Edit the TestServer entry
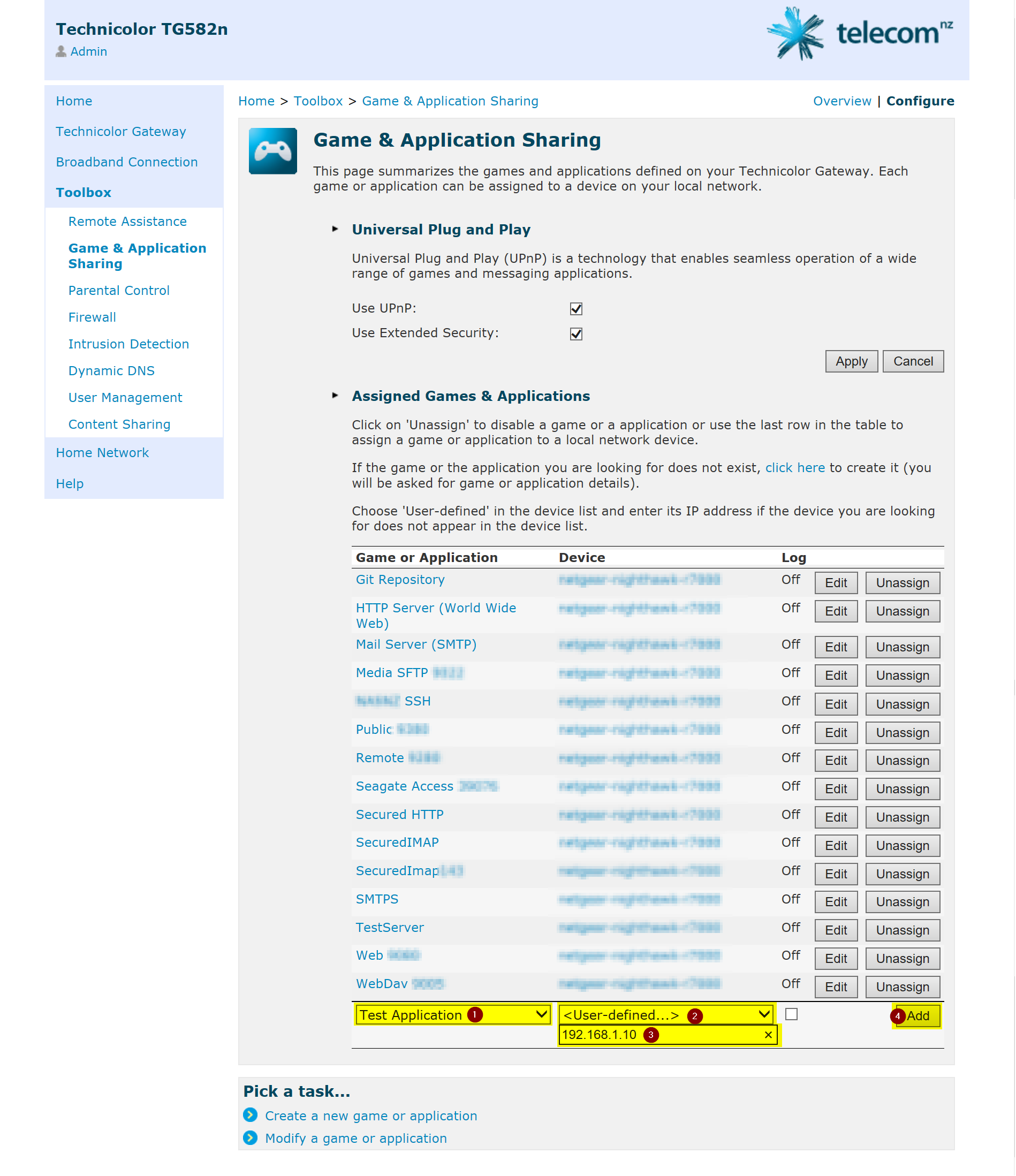The width and height of the screenshot is (1016, 1176). [x=836, y=930]
